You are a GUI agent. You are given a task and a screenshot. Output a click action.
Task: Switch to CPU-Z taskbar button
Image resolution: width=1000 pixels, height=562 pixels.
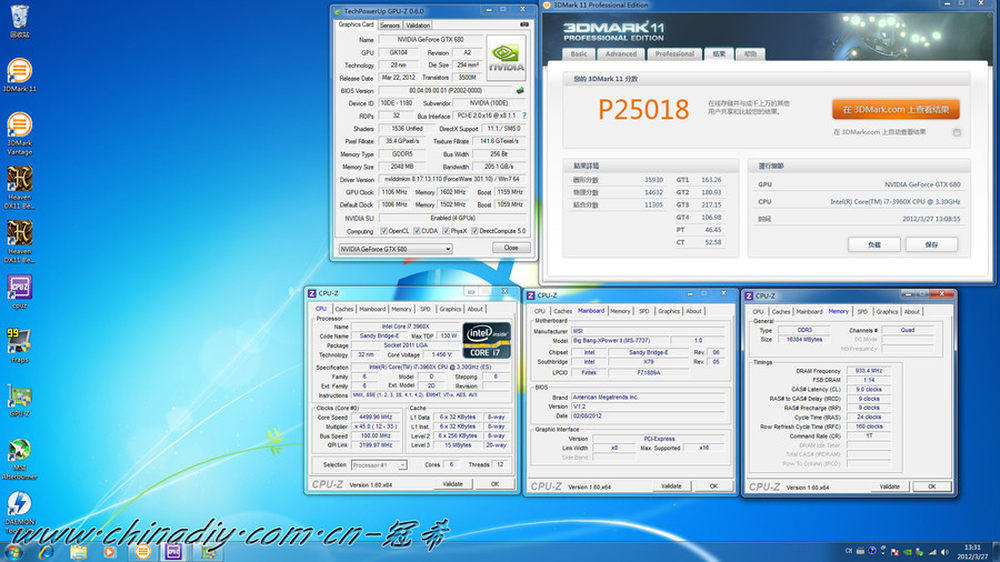174,552
